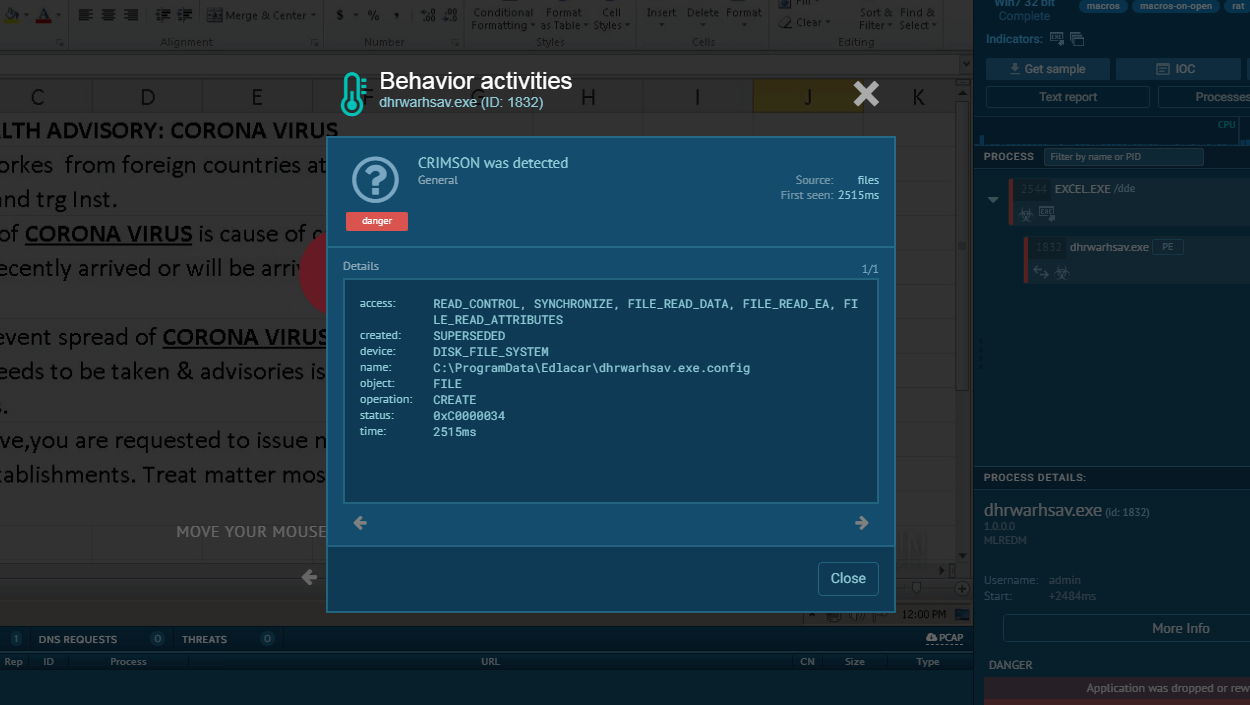The height and width of the screenshot is (705, 1250).
Task: Open the Text report
Action: point(1068,97)
